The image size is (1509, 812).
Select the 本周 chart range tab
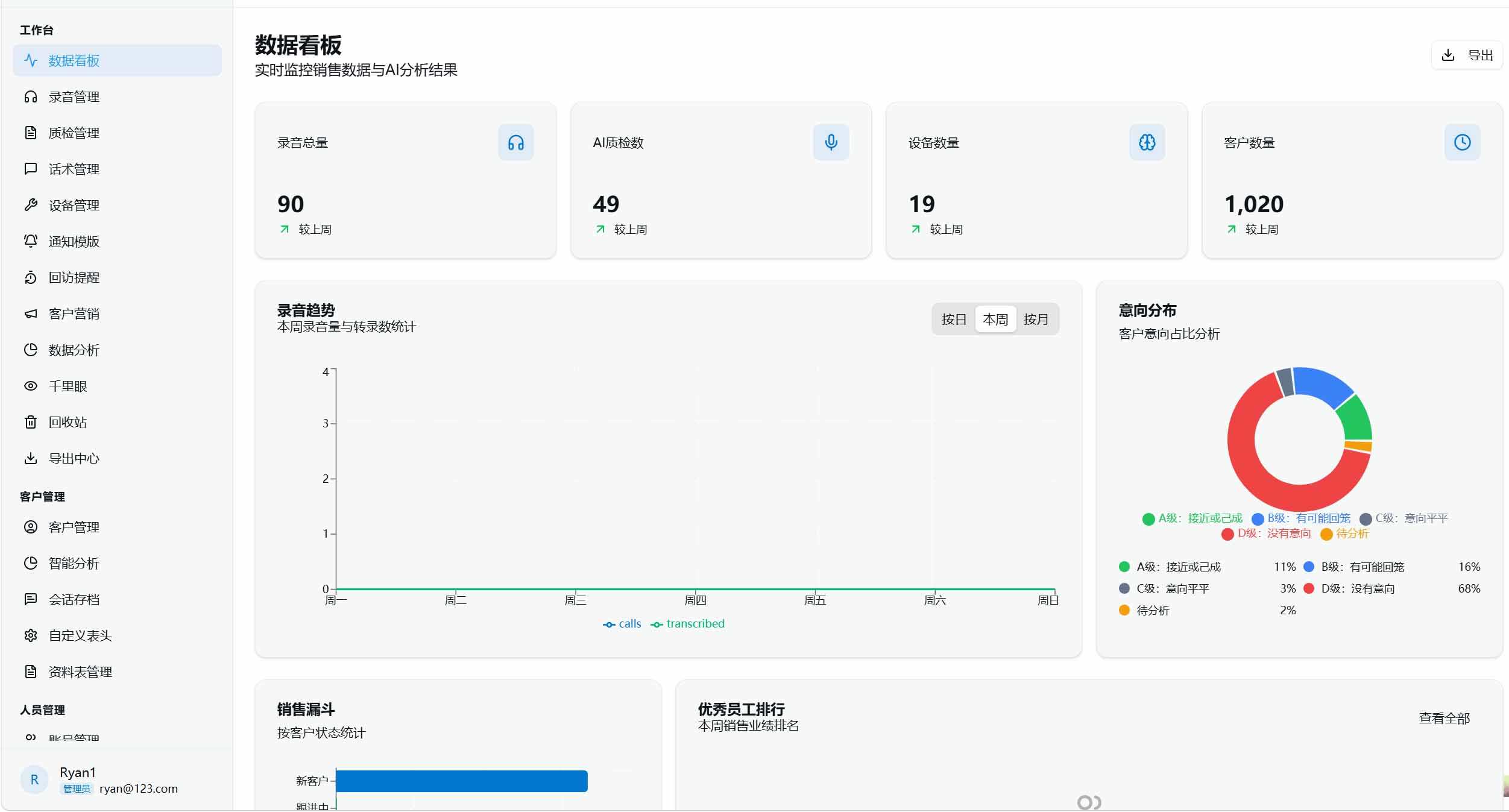(995, 319)
